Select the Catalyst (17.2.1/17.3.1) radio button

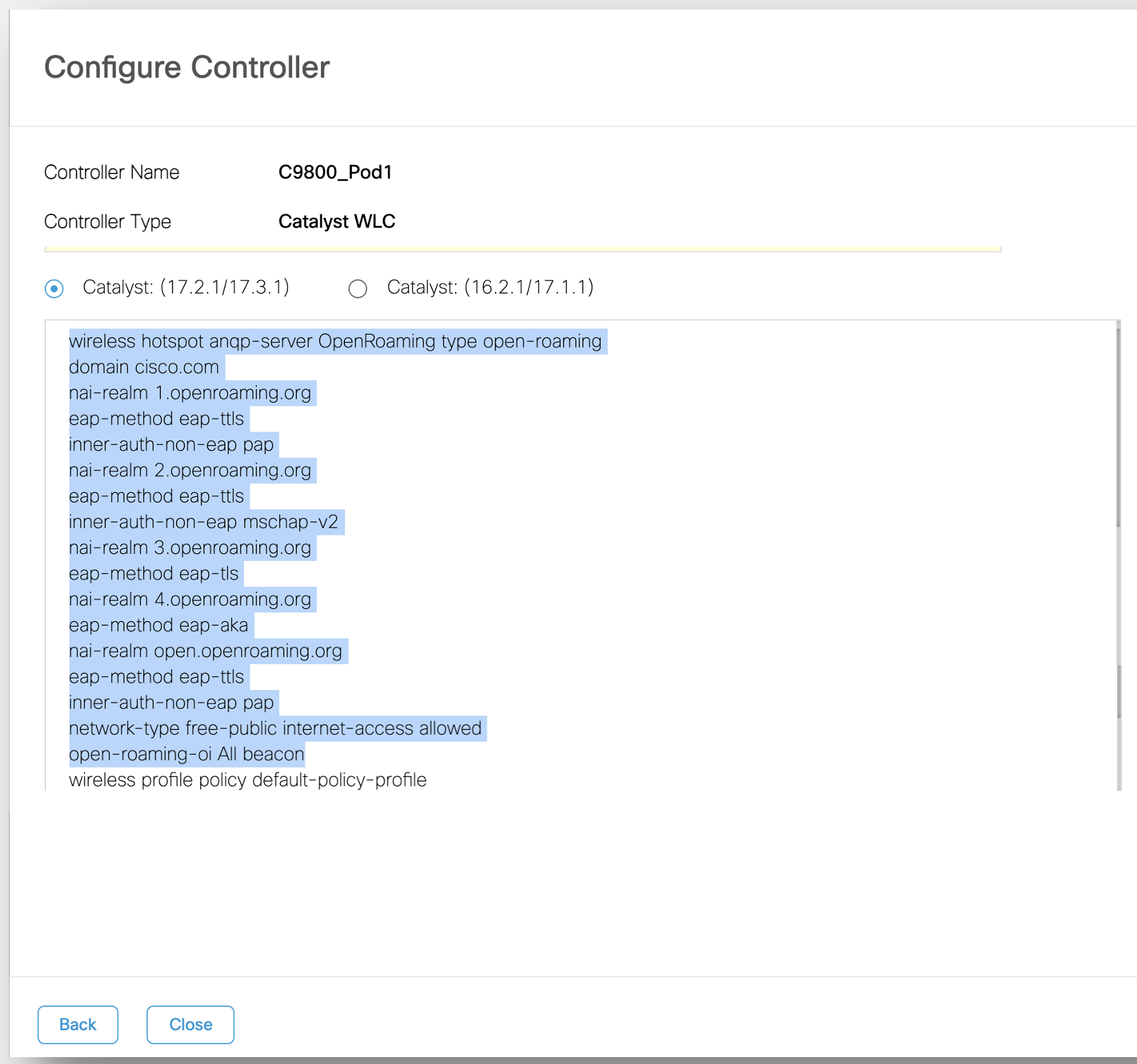coord(54,289)
